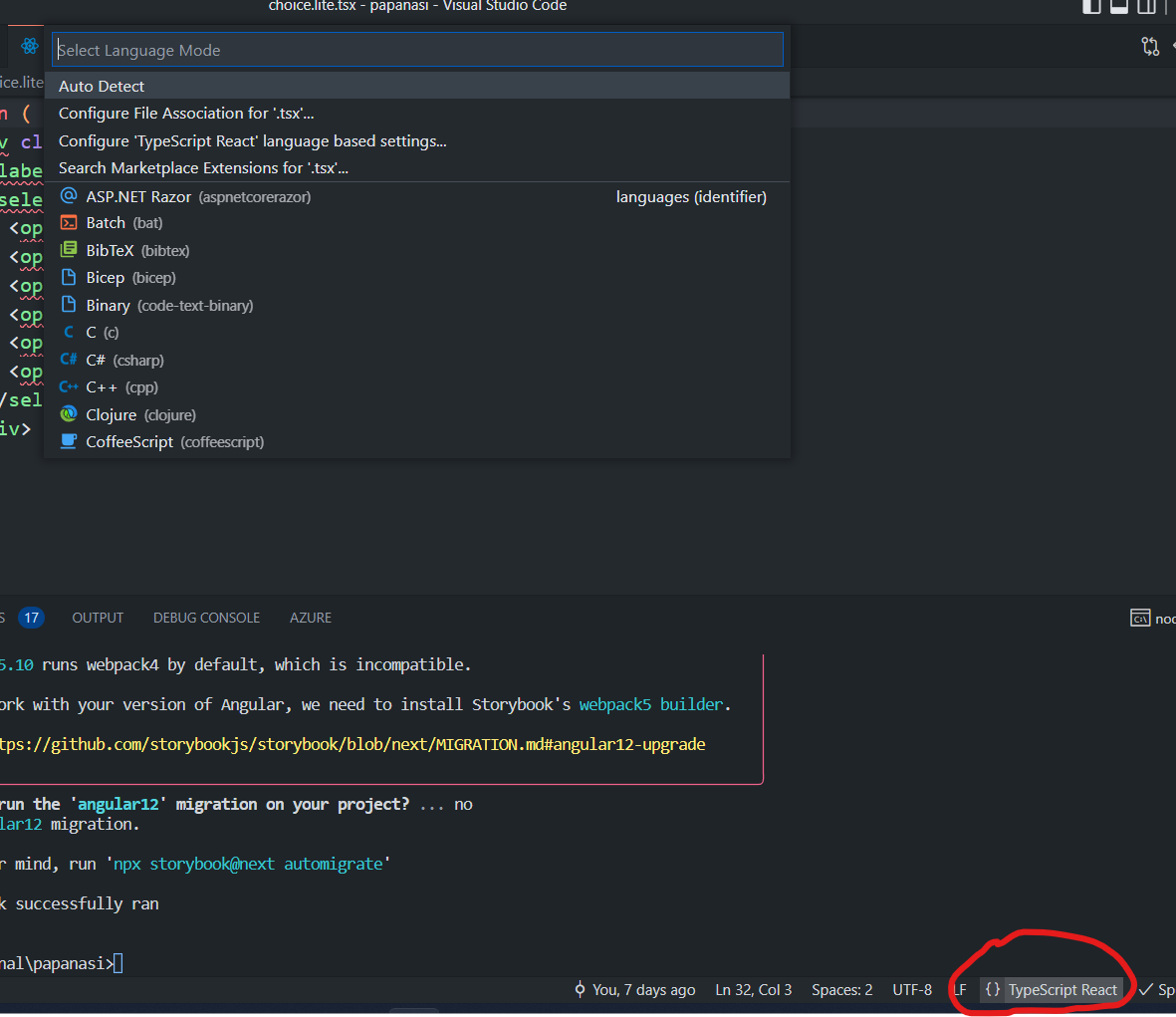Select Clojure language mode
Viewport: 1176px width, 1017px height.
(x=418, y=414)
